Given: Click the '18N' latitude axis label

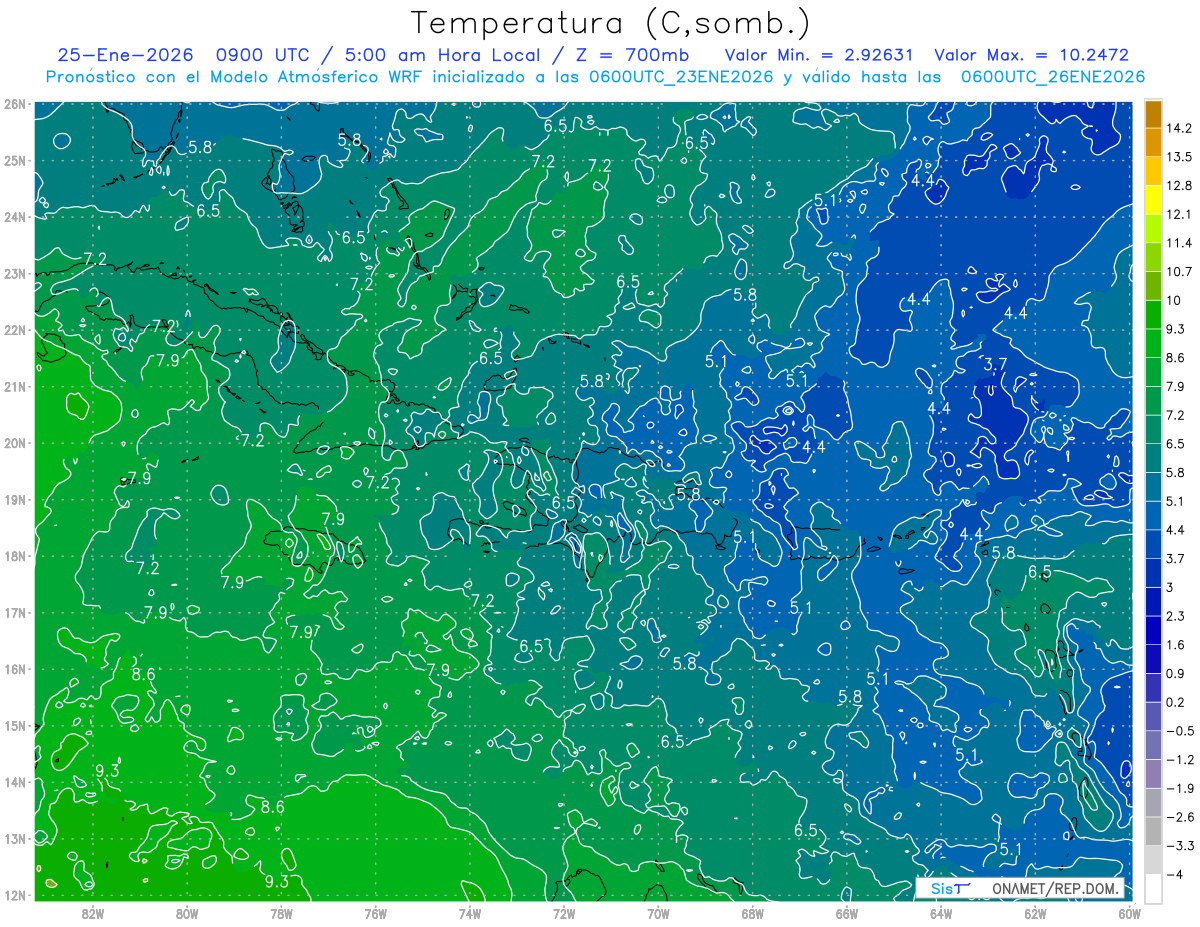Looking at the screenshot, I should [15, 556].
